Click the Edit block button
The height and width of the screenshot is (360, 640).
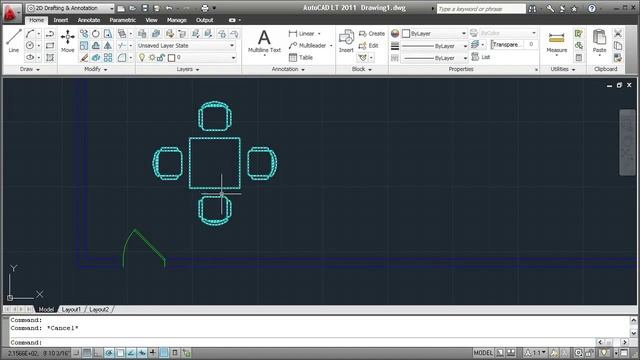click(x=369, y=46)
